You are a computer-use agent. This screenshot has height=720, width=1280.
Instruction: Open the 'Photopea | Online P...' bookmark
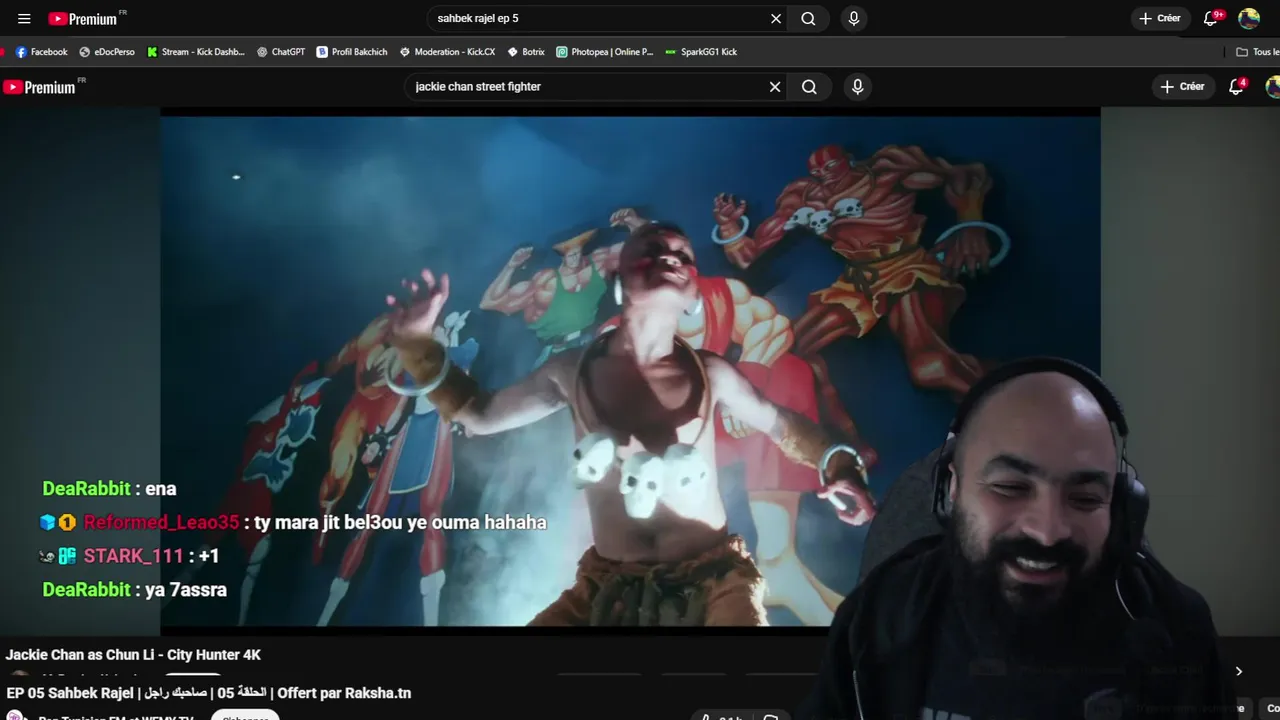point(604,52)
